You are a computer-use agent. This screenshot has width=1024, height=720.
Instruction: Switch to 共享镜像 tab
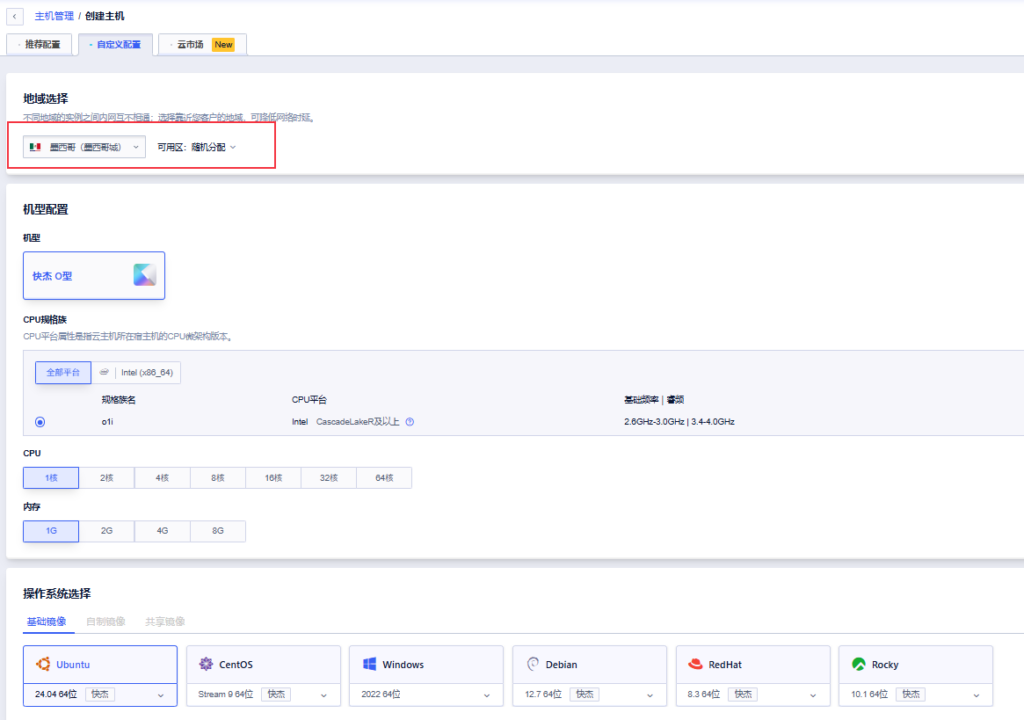[165, 621]
